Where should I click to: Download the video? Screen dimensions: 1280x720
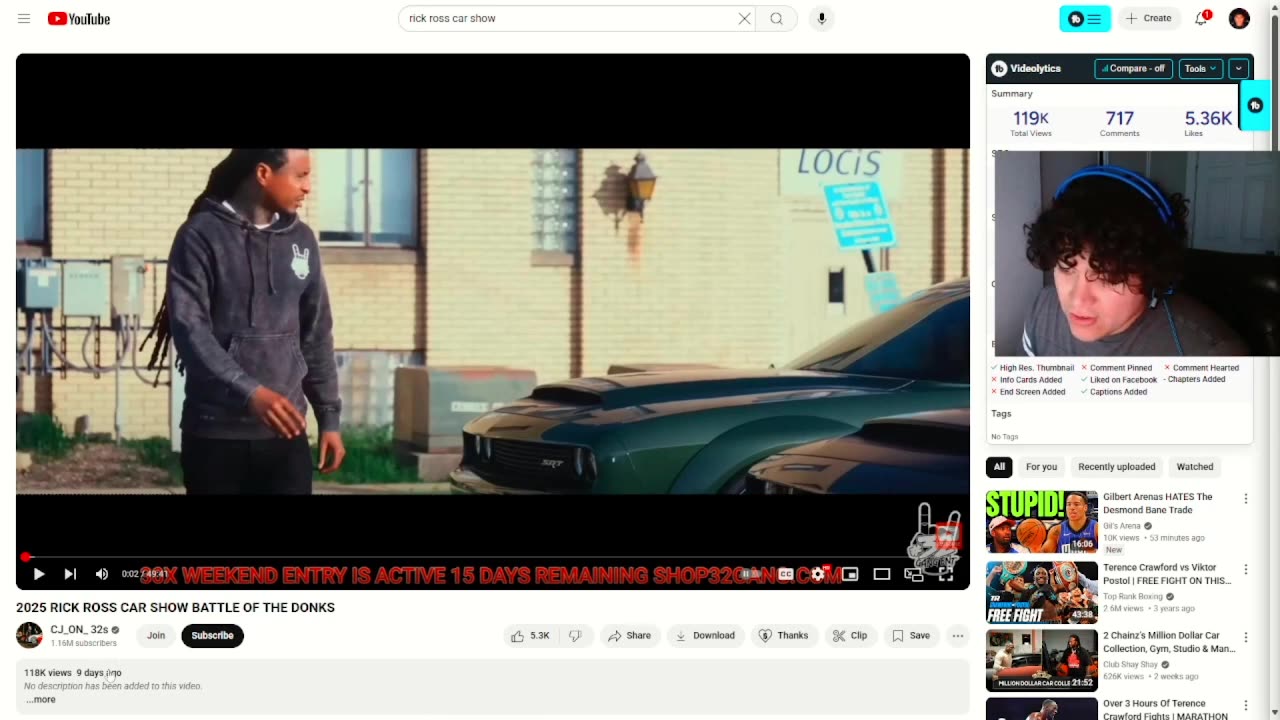click(x=705, y=635)
